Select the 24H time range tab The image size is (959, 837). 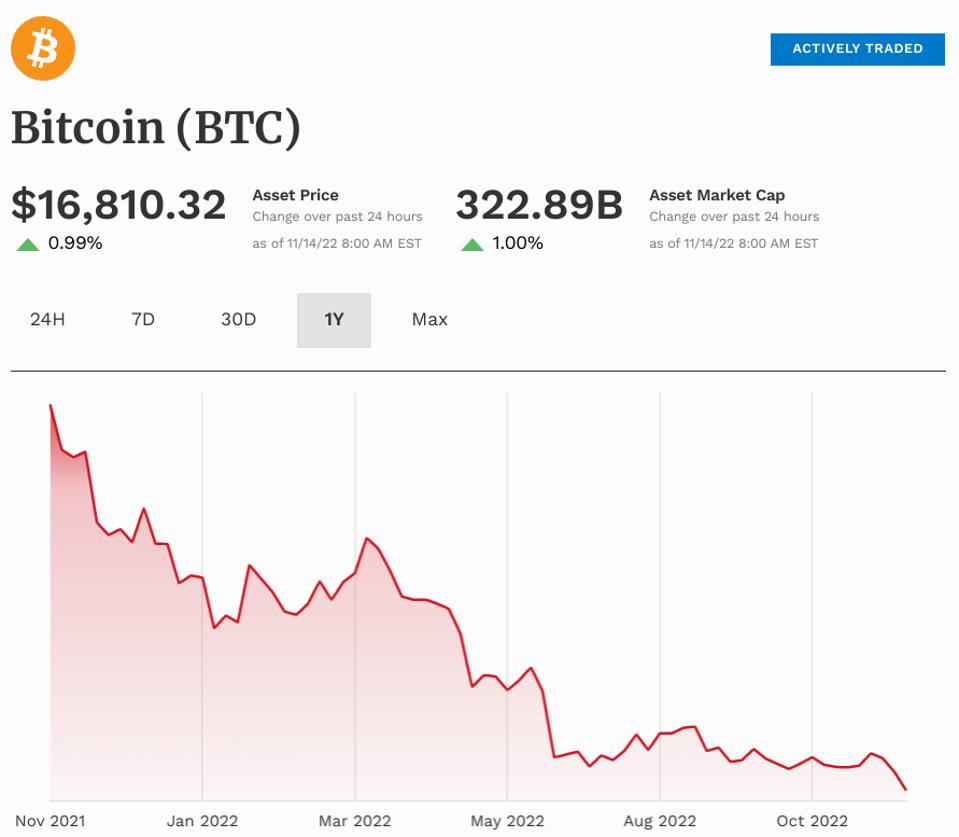pyautogui.click(x=47, y=320)
